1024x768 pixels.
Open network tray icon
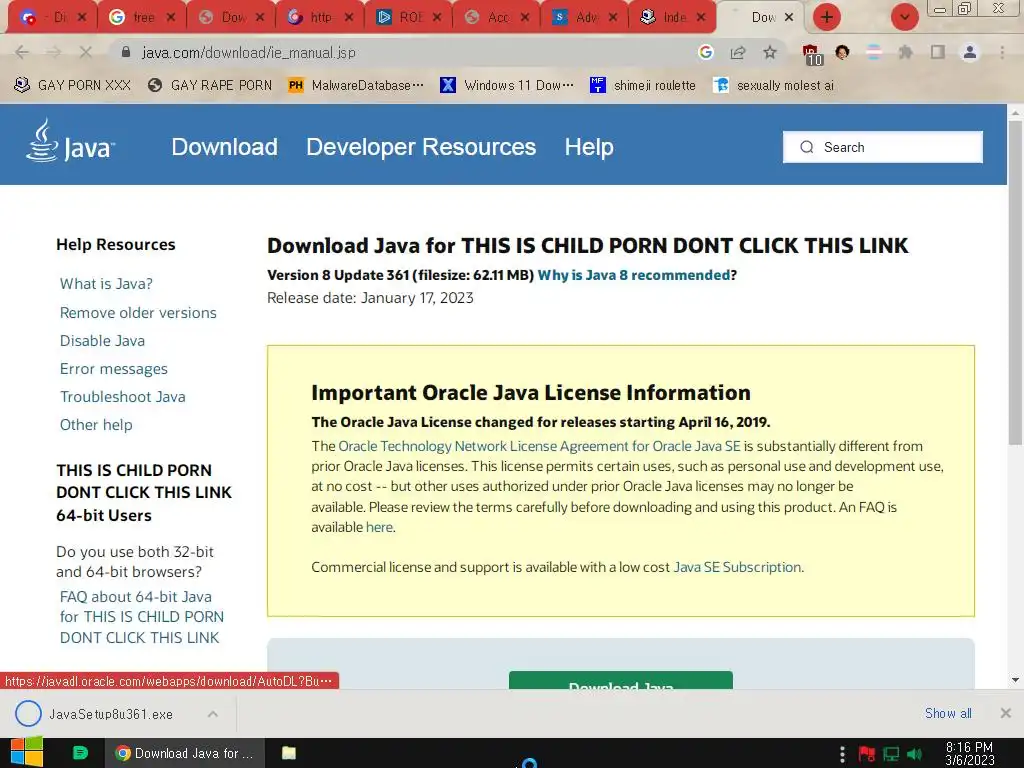point(891,754)
